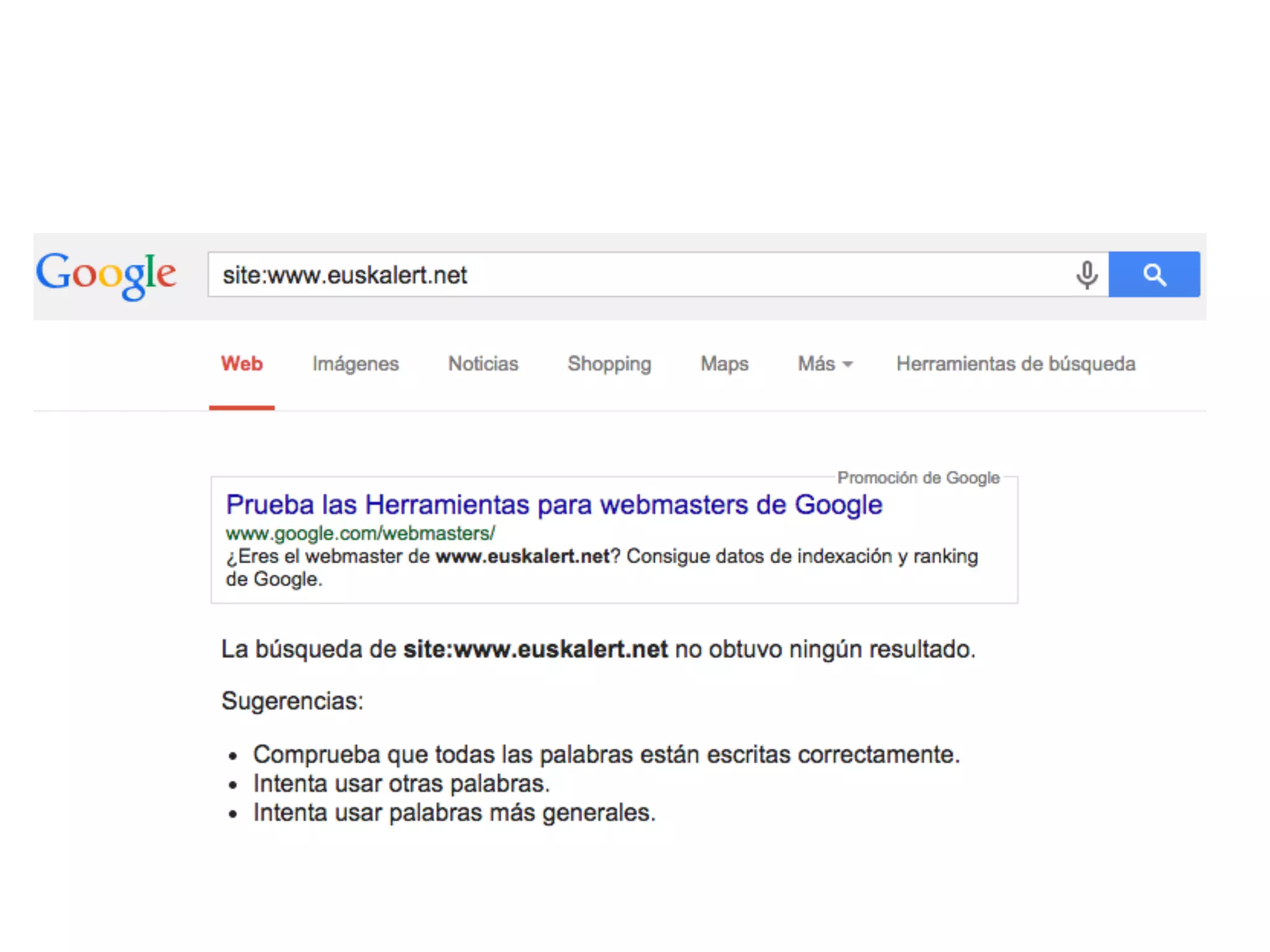This screenshot has height=952, width=1270.
Task: Select the Web results tab
Action: click(242, 364)
